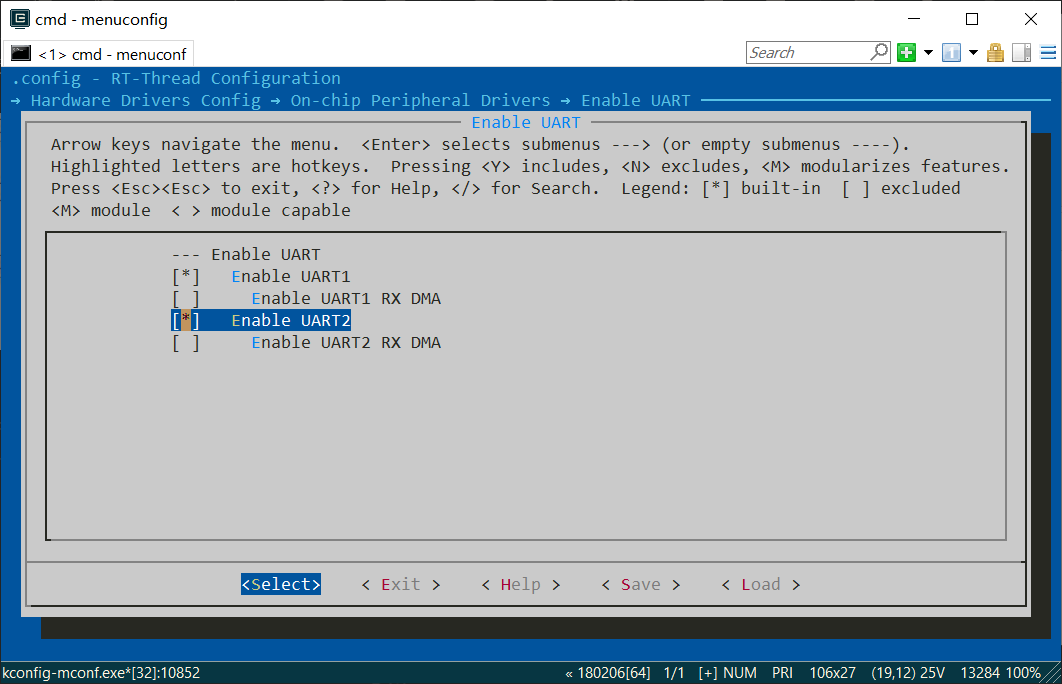Click the 'PRI' indicator in status bar
This screenshot has height=684, width=1062.
[782, 673]
